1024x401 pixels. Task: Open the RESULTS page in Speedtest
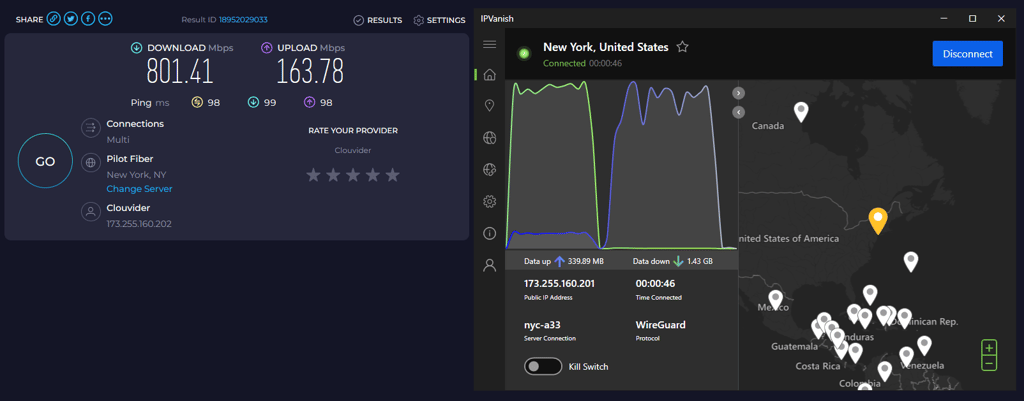(377, 20)
